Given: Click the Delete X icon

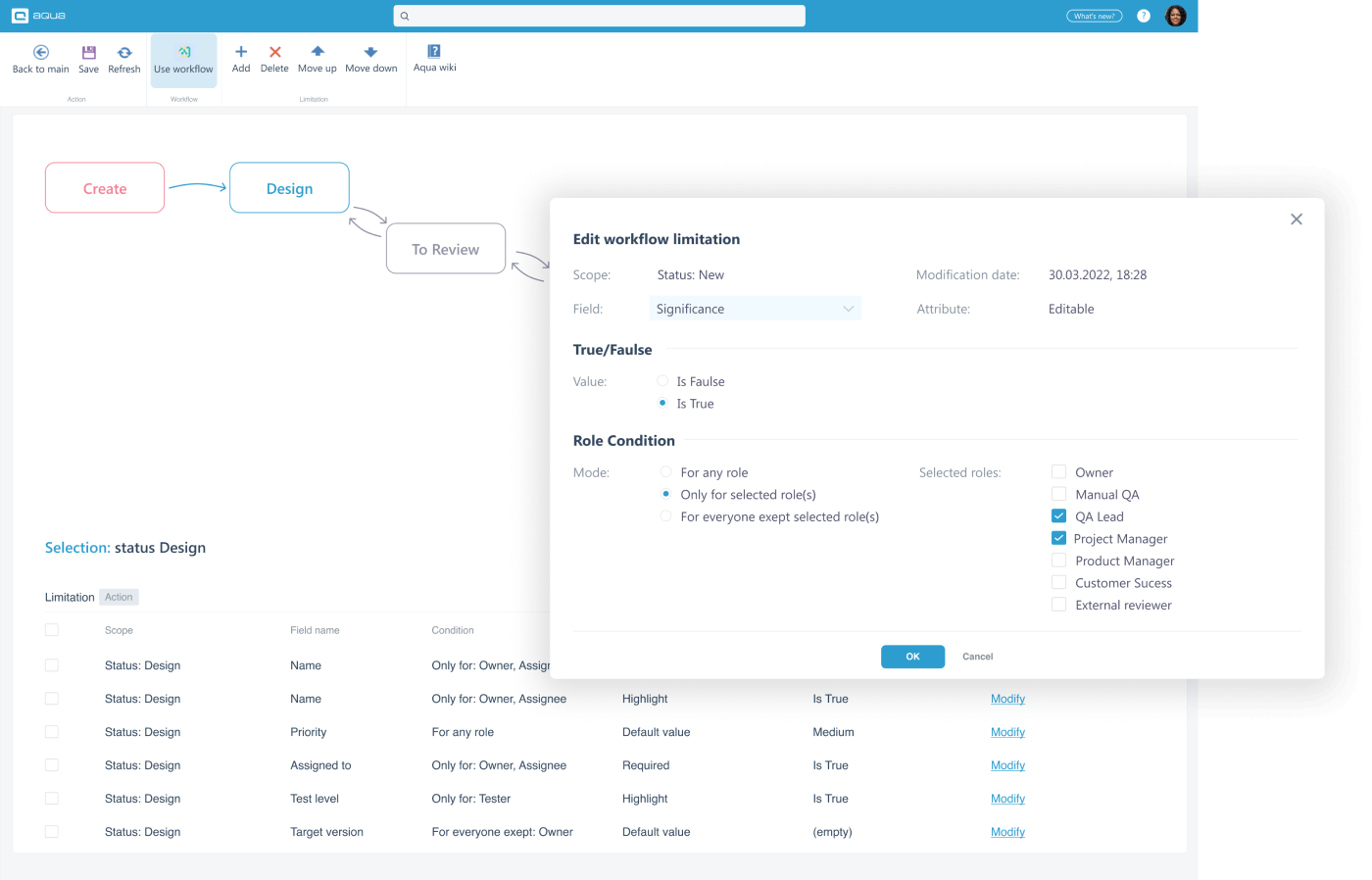Looking at the screenshot, I should (x=275, y=52).
